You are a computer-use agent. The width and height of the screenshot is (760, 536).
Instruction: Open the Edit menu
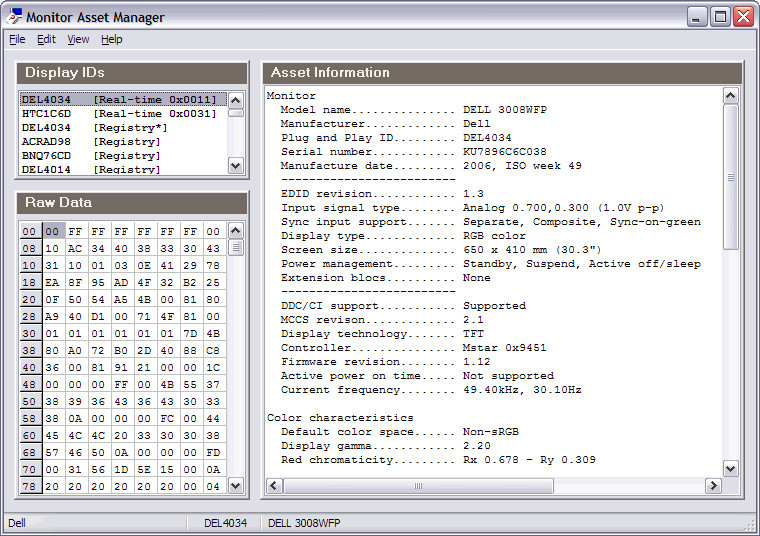(47, 39)
